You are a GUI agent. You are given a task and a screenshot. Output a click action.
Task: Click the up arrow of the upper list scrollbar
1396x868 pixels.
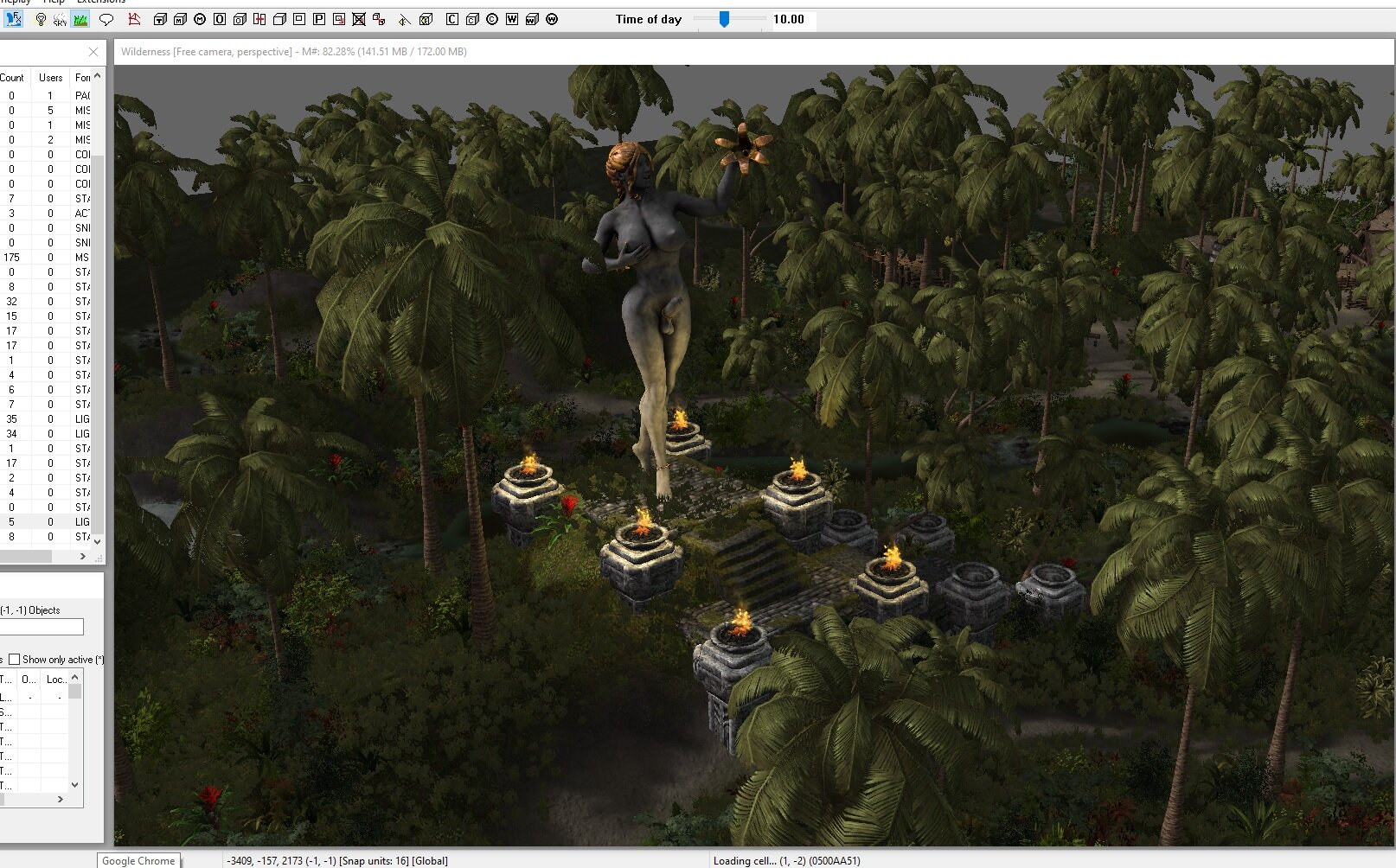[x=97, y=76]
